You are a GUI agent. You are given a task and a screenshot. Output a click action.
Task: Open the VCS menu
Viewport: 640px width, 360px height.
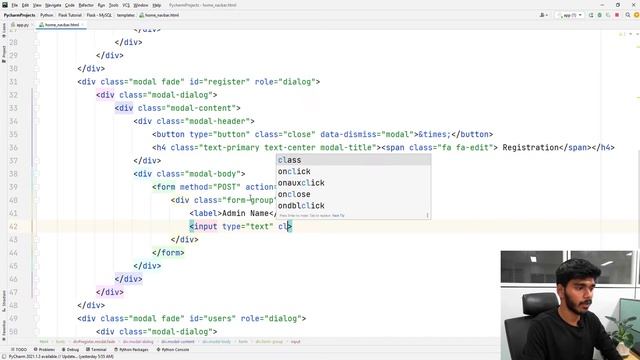point(126,5)
